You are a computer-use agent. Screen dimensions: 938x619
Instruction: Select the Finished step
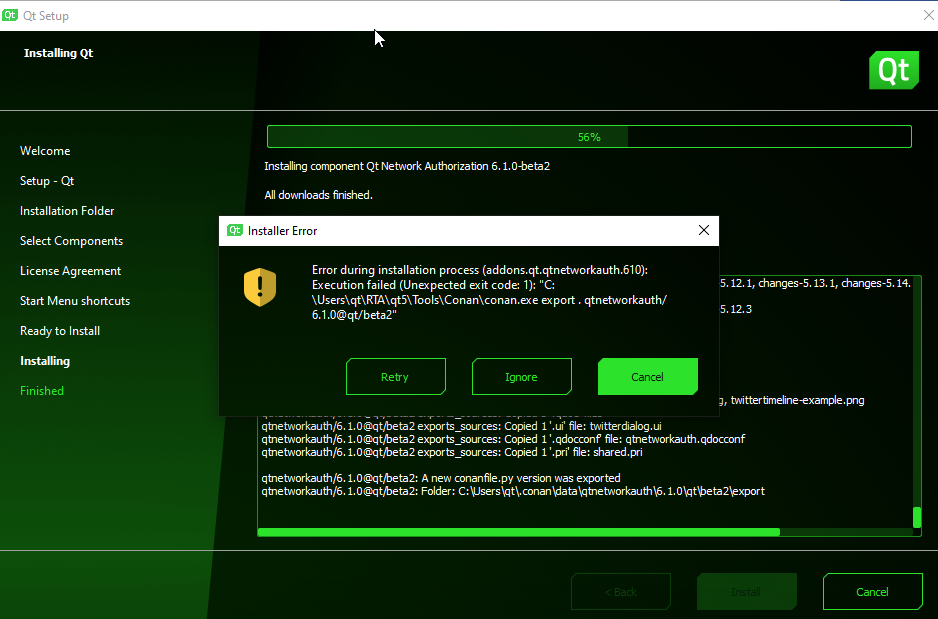[42, 391]
